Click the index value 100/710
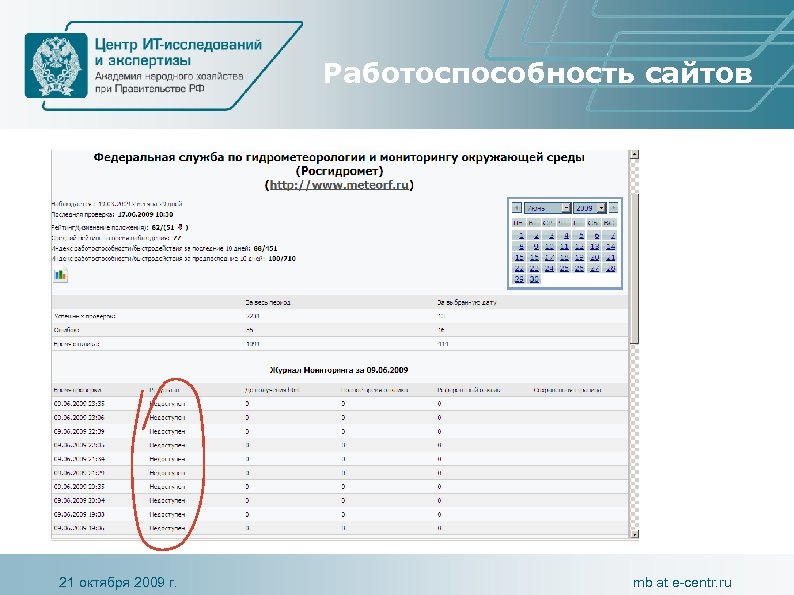 pyautogui.click(x=282, y=258)
